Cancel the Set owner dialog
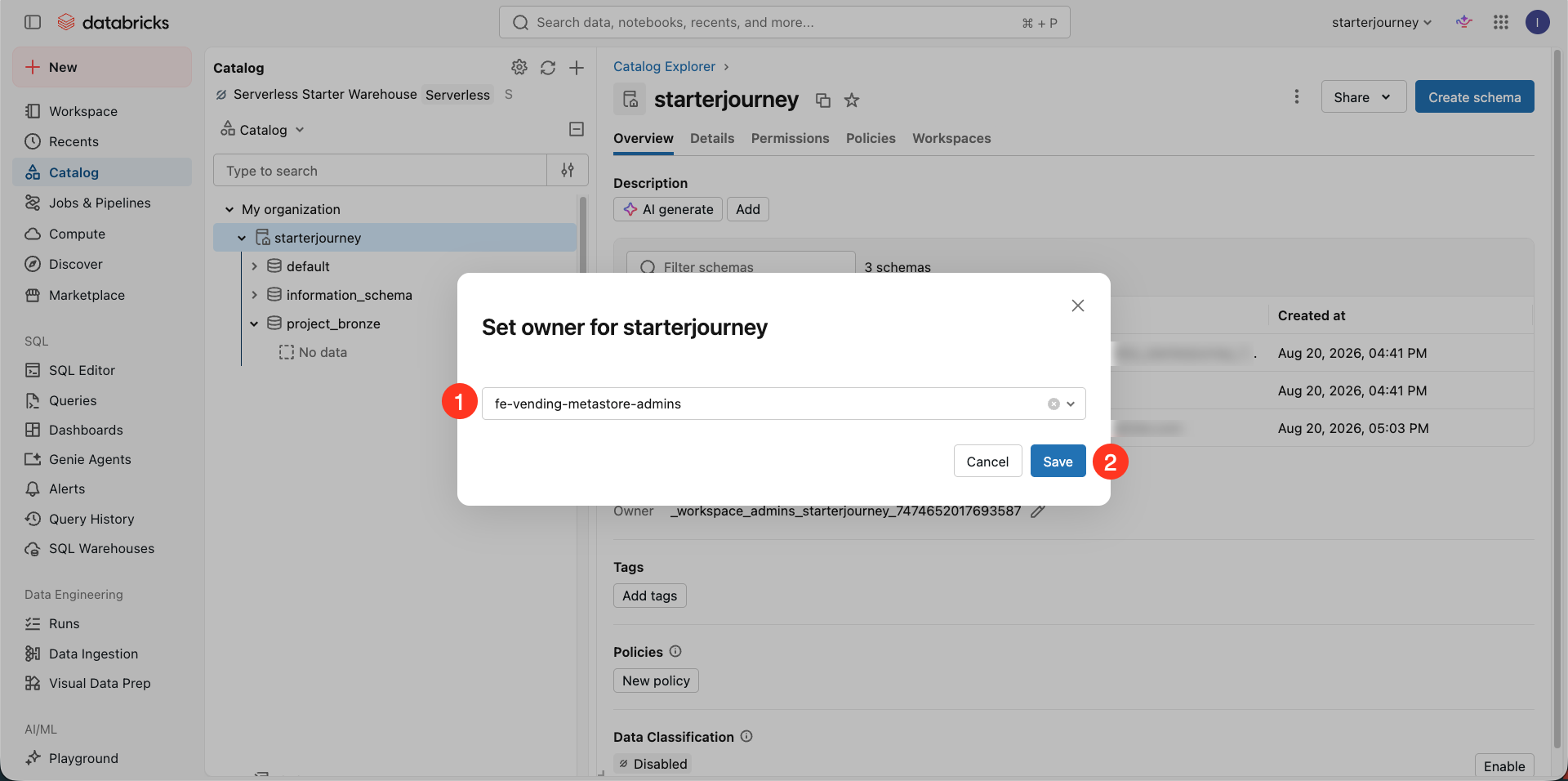The width and height of the screenshot is (1568, 781). click(x=987, y=461)
